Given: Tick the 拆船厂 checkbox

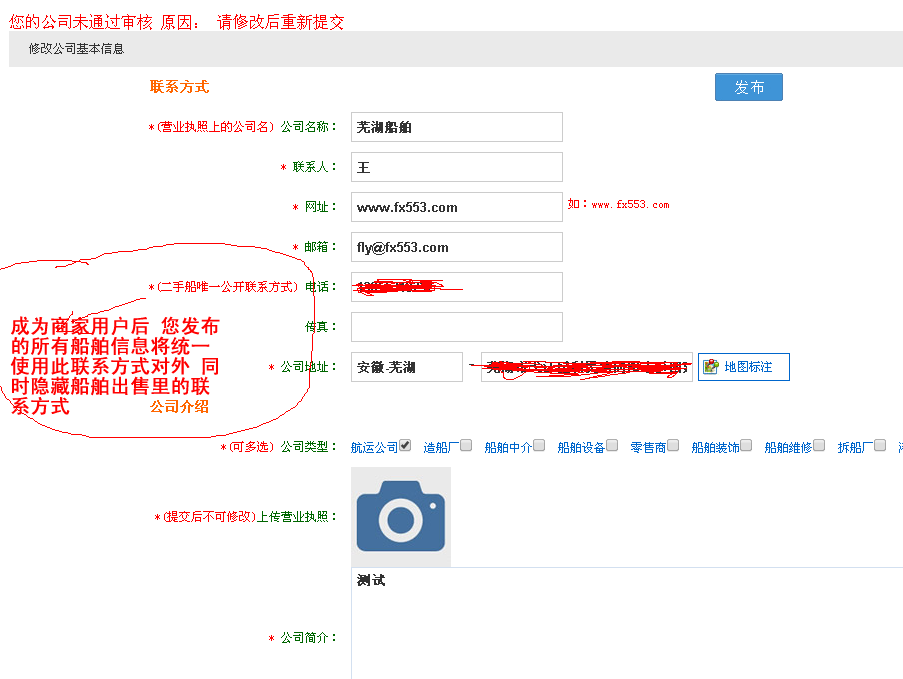Looking at the screenshot, I should (880, 446).
